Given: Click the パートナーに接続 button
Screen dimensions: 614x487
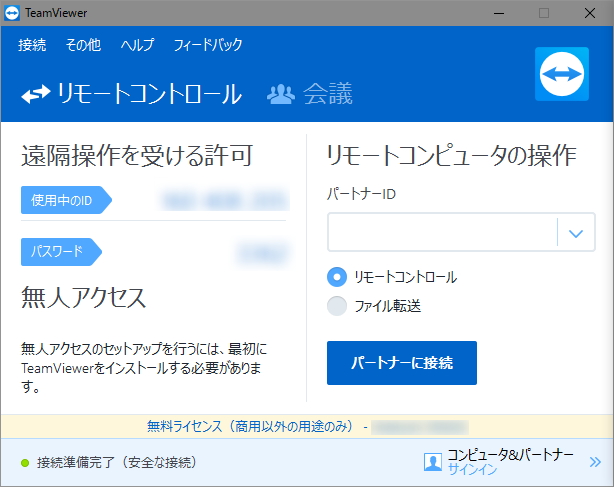Looking at the screenshot, I should click(x=402, y=363).
